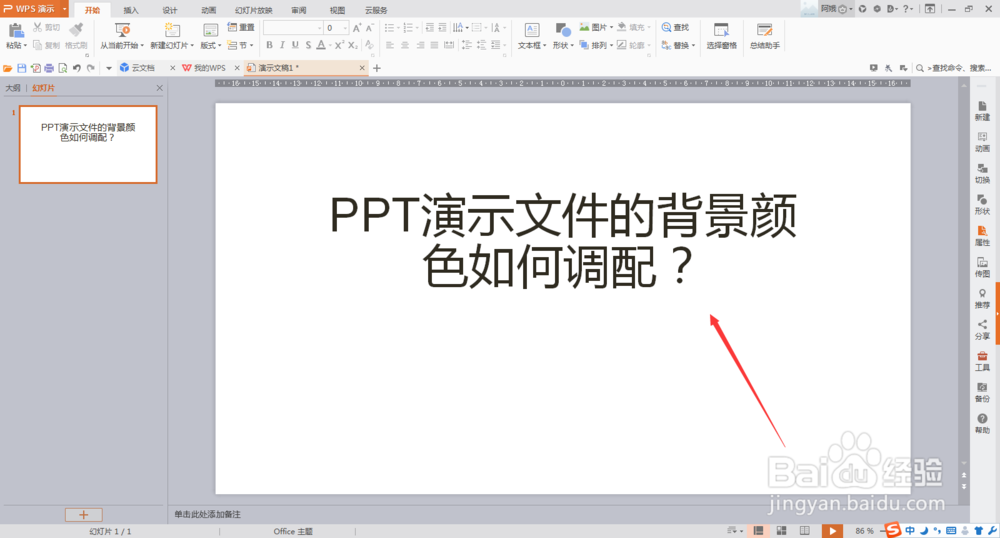Open the Slide Show (幻灯片放映) ribbon tab
This screenshot has height=538, width=1000.
click(253, 10)
